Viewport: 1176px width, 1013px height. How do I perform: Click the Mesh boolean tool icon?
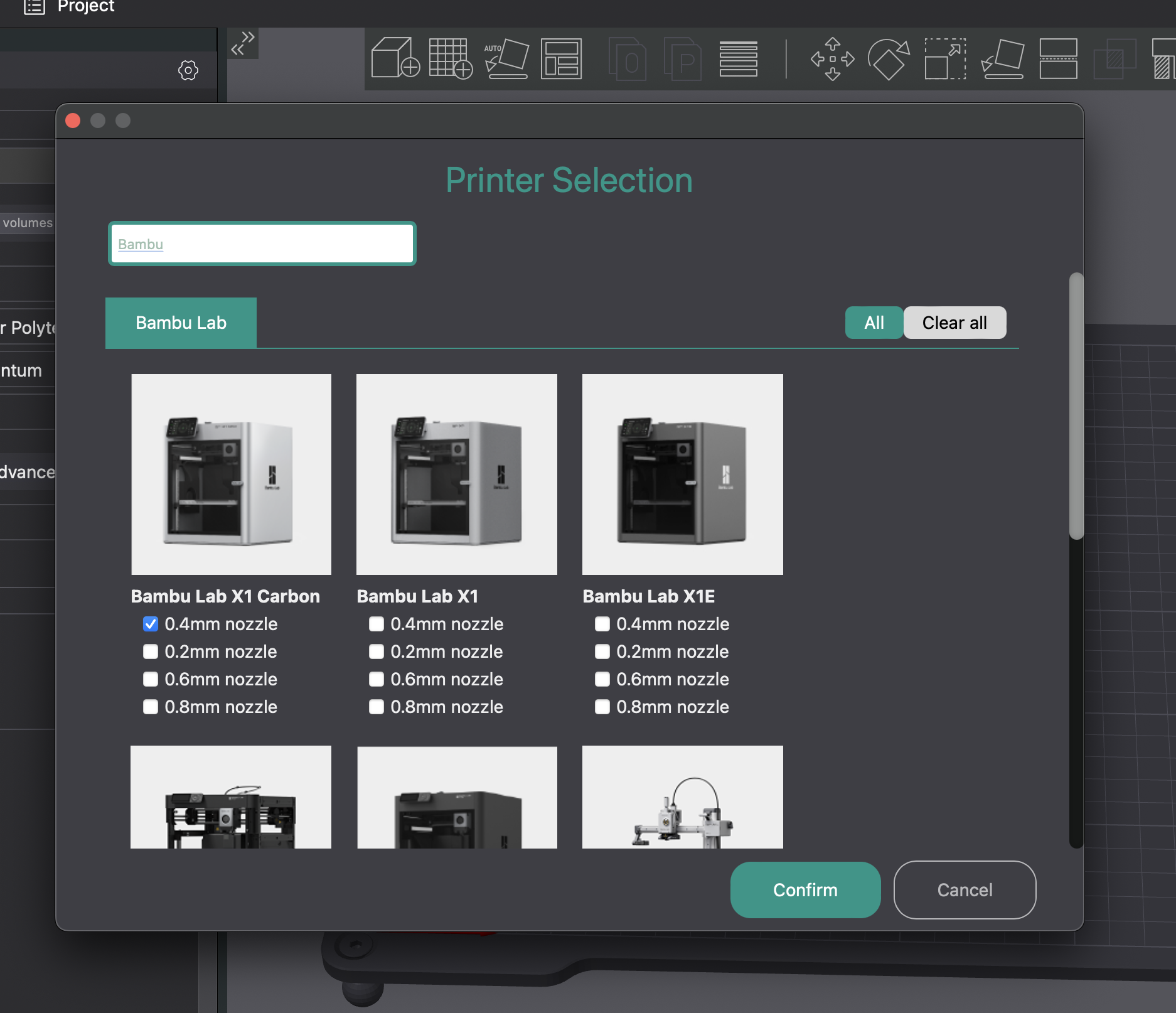[x=1115, y=59]
